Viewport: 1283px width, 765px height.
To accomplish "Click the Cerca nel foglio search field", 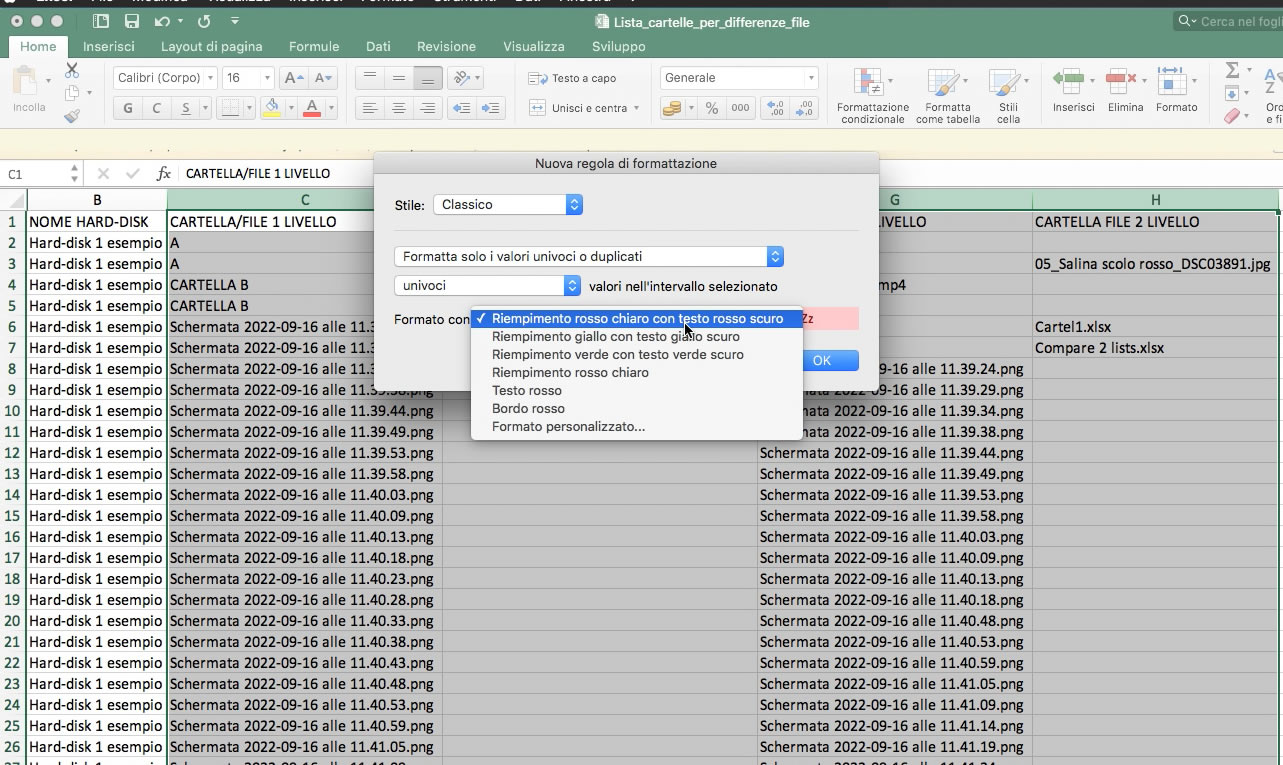I will pyautogui.click(x=1229, y=21).
